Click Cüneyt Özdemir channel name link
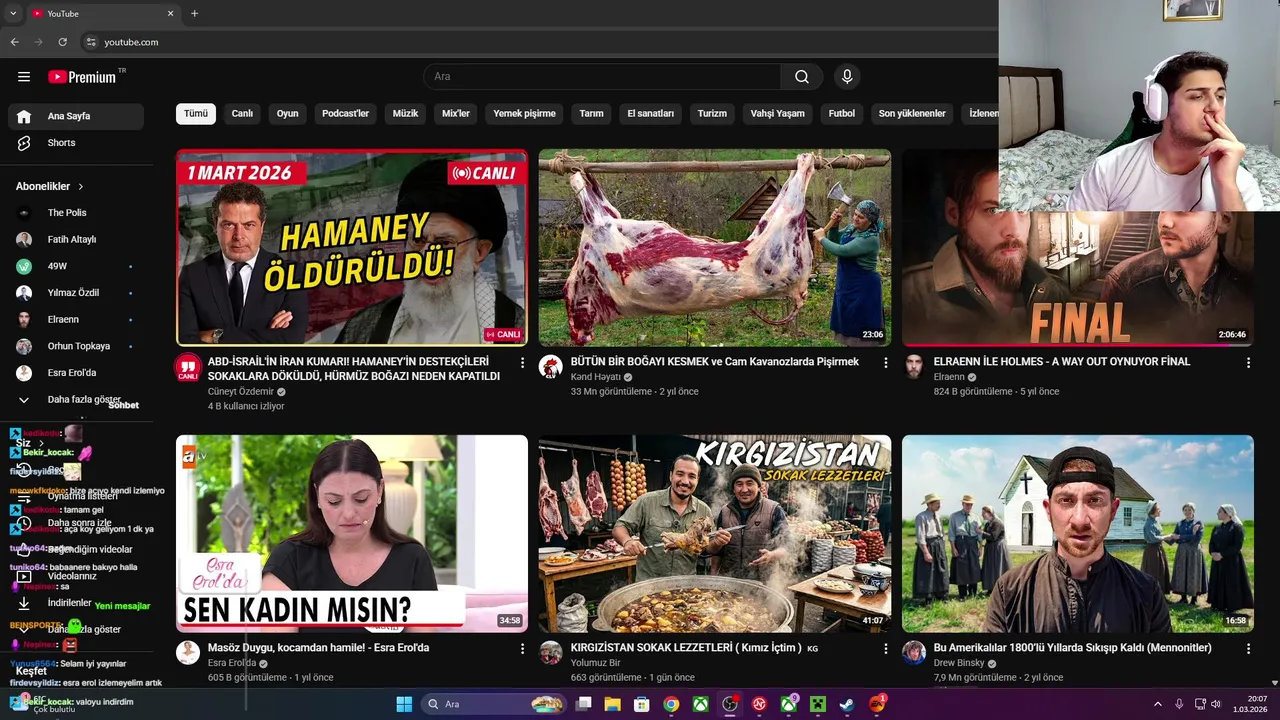Viewport: 1280px width, 720px height. (241, 392)
